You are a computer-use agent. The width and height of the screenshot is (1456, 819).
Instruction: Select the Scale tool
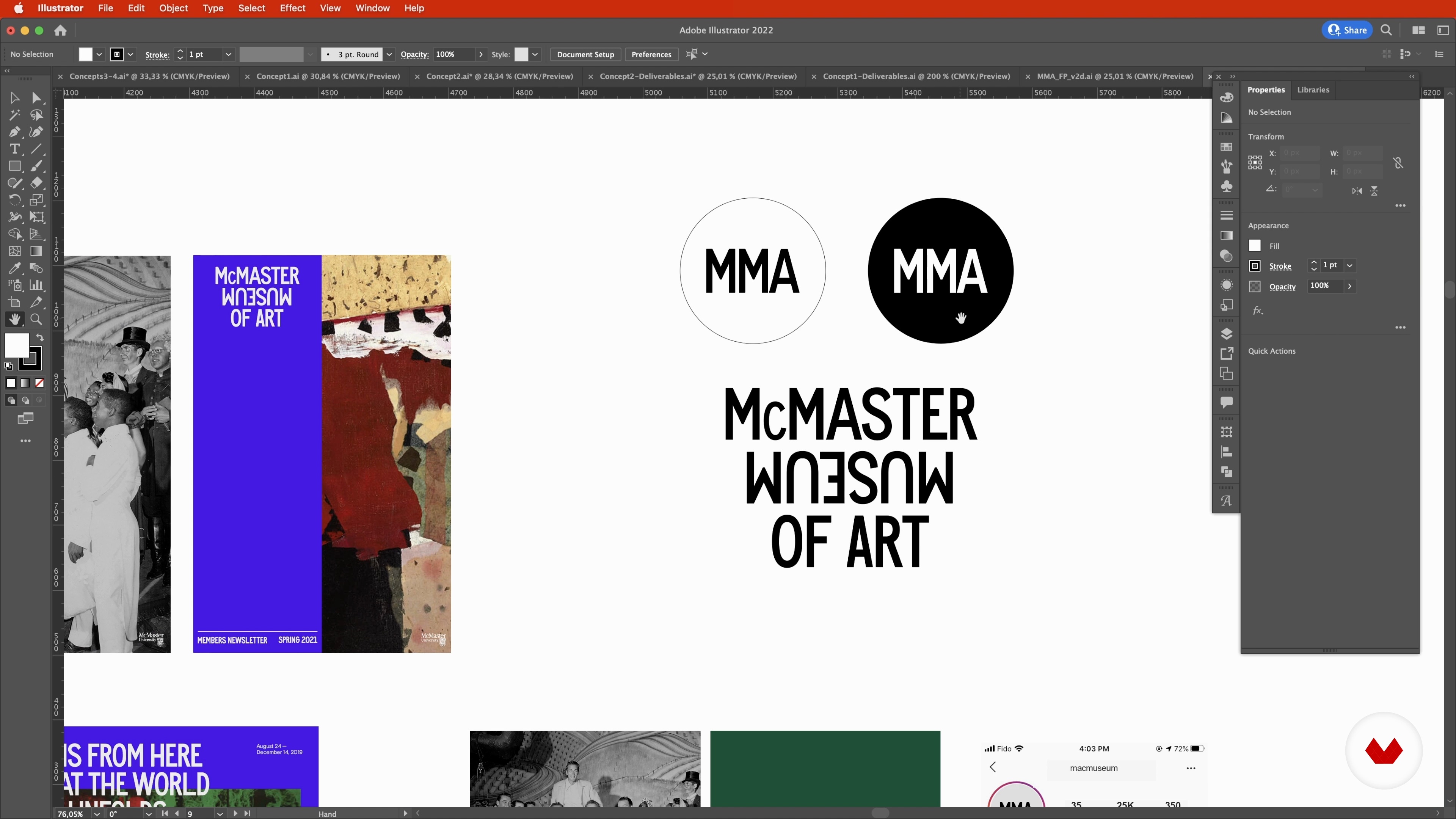(37, 200)
